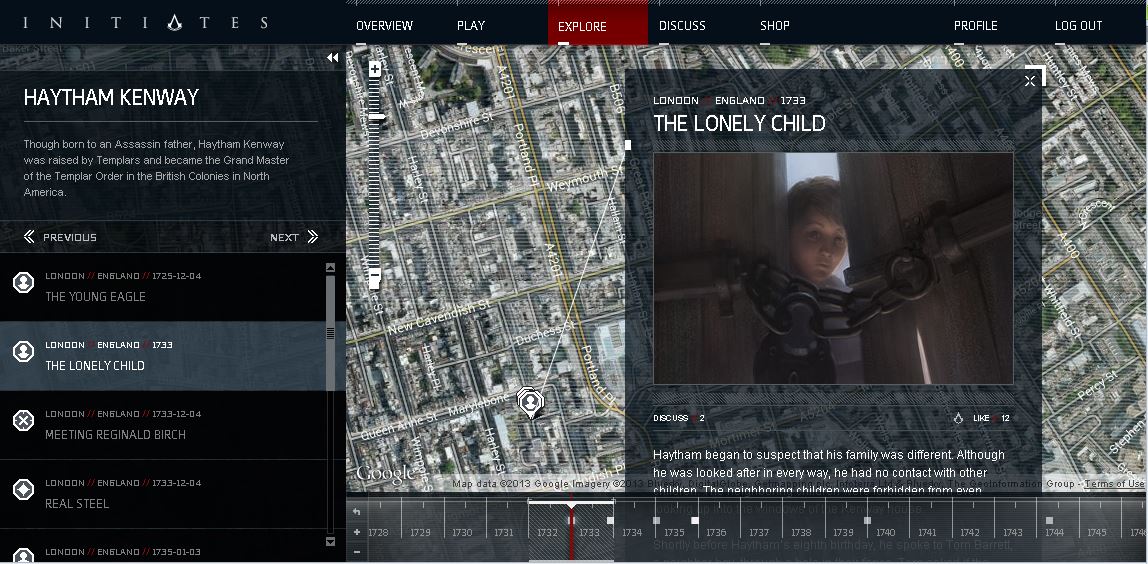Viewport: 1148px width, 564px height.
Task: Open the Shop tab
Action: tap(775, 26)
